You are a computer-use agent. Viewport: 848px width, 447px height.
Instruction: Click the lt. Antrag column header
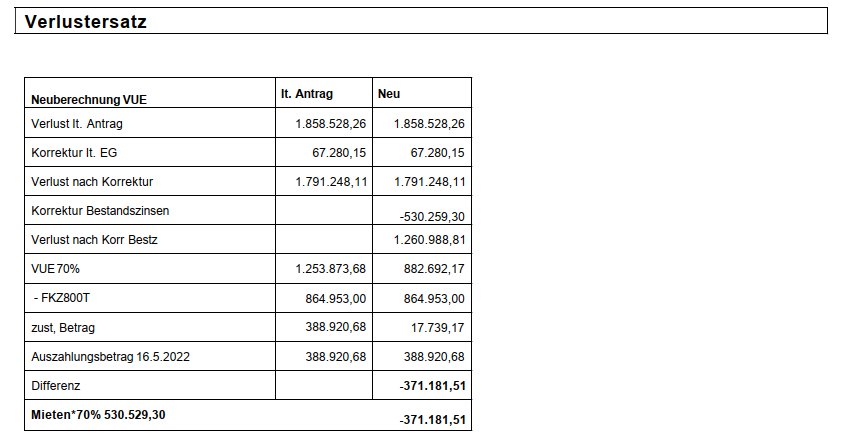click(307, 94)
